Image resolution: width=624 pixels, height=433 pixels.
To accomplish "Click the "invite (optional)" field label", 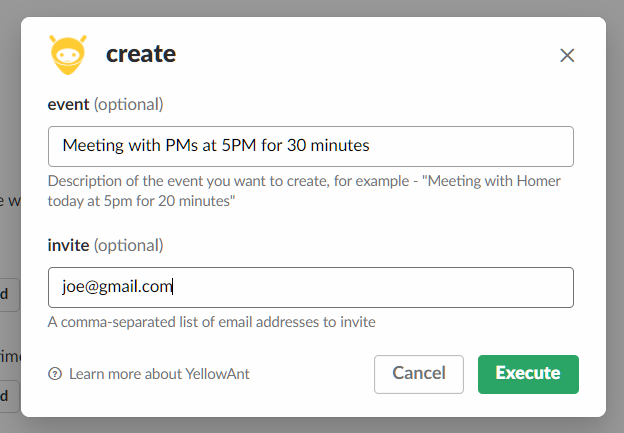I will tap(105, 245).
